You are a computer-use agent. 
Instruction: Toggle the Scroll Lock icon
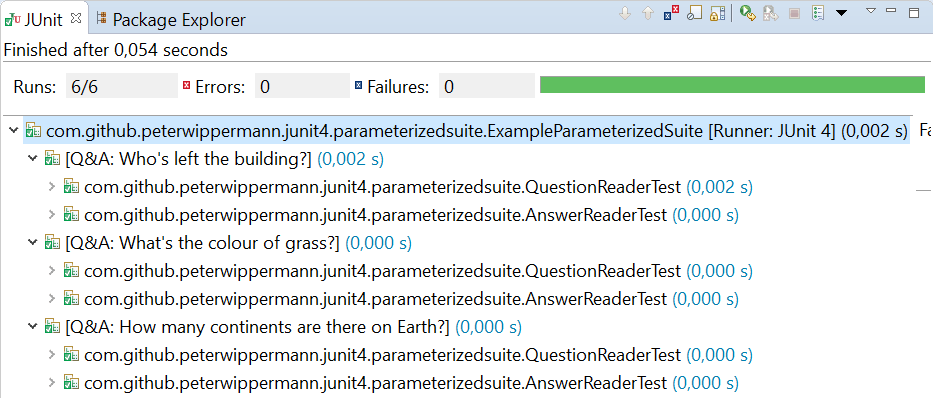(x=718, y=13)
